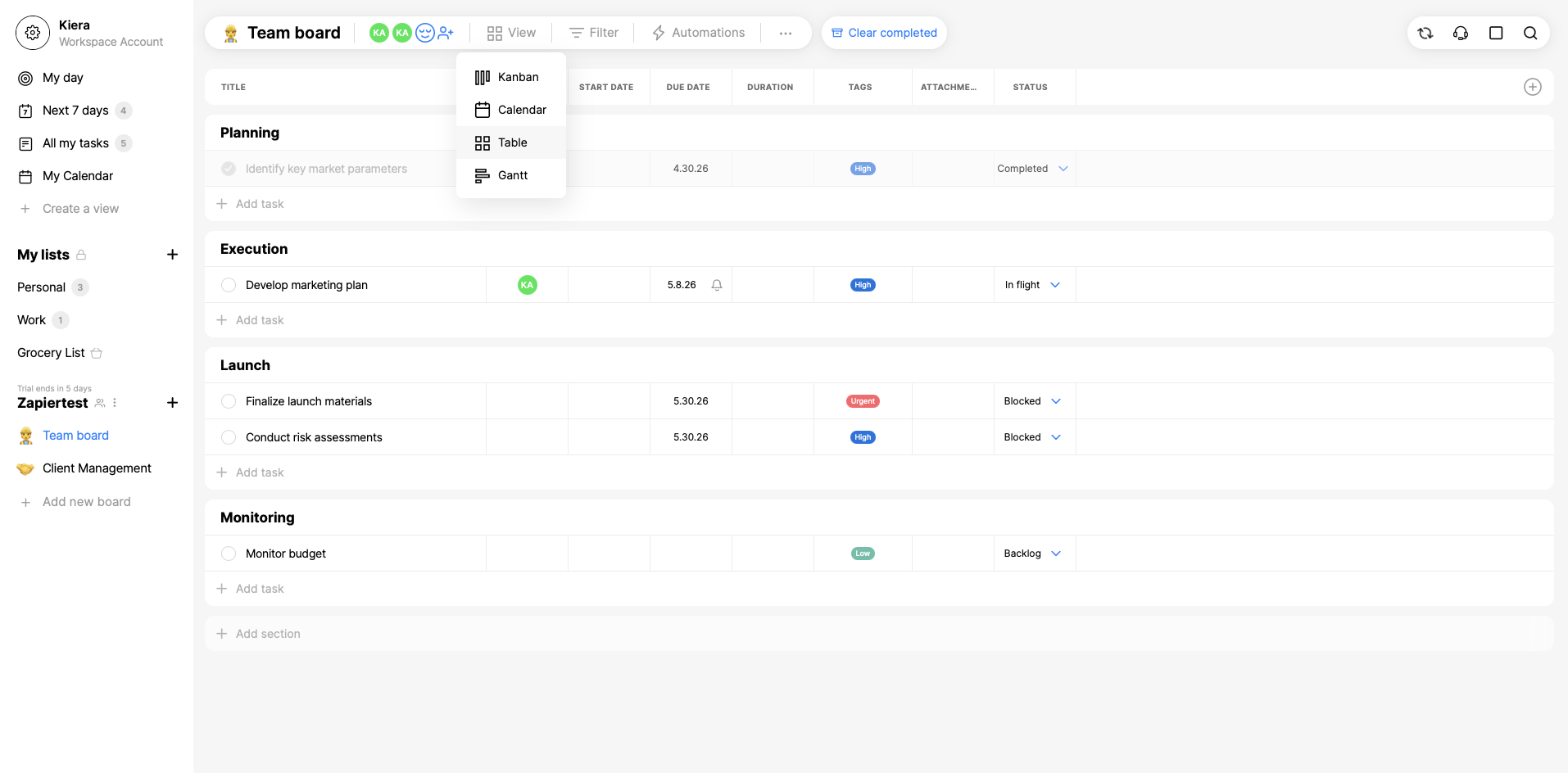The image size is (1568, 773).
Task: Click the reminder bell for Develop marketing plan
Action: click(x=717, y=285)
